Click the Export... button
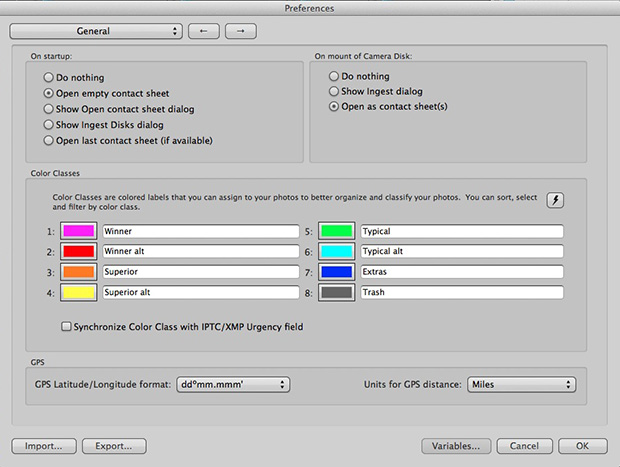This screenshot has width=620, height=467. [114, 446]
